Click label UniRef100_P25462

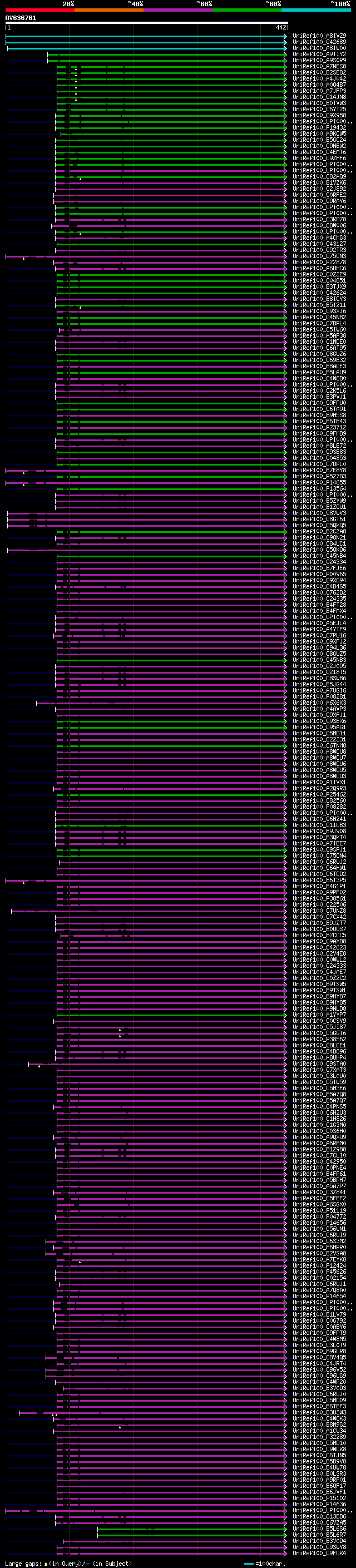(319, 795)
